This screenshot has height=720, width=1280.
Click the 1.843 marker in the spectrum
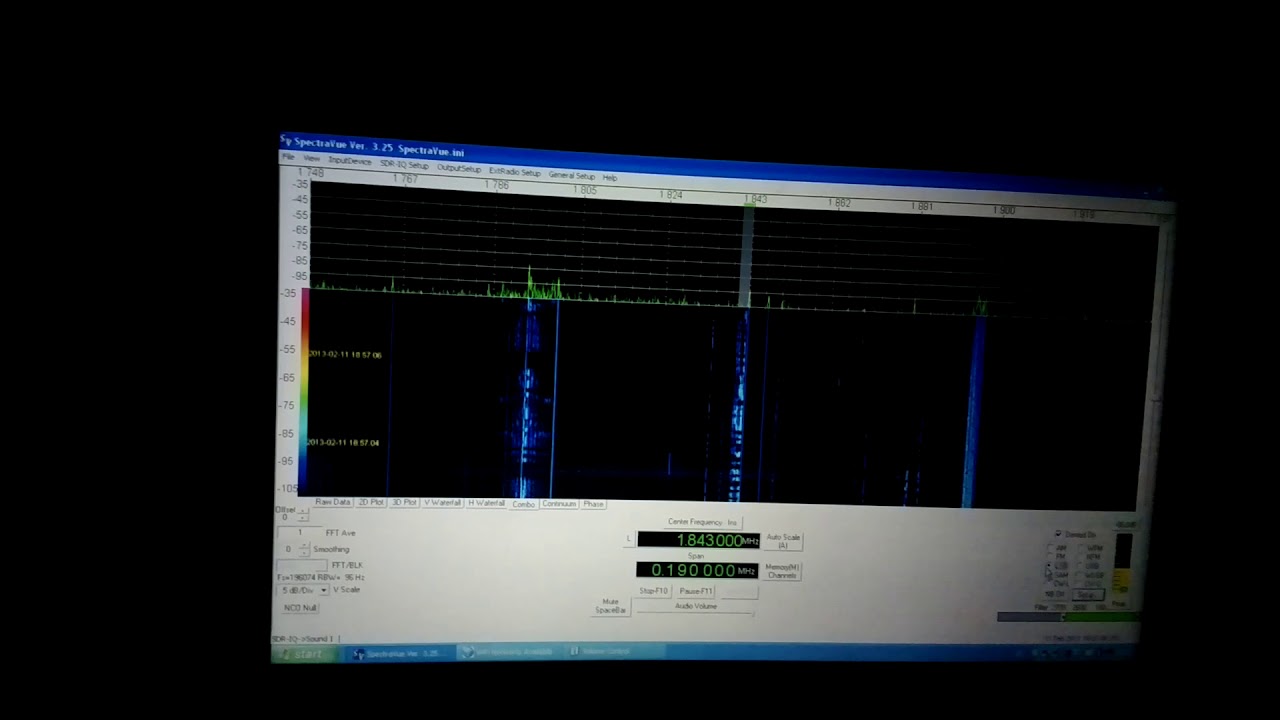tap(755, 199)
